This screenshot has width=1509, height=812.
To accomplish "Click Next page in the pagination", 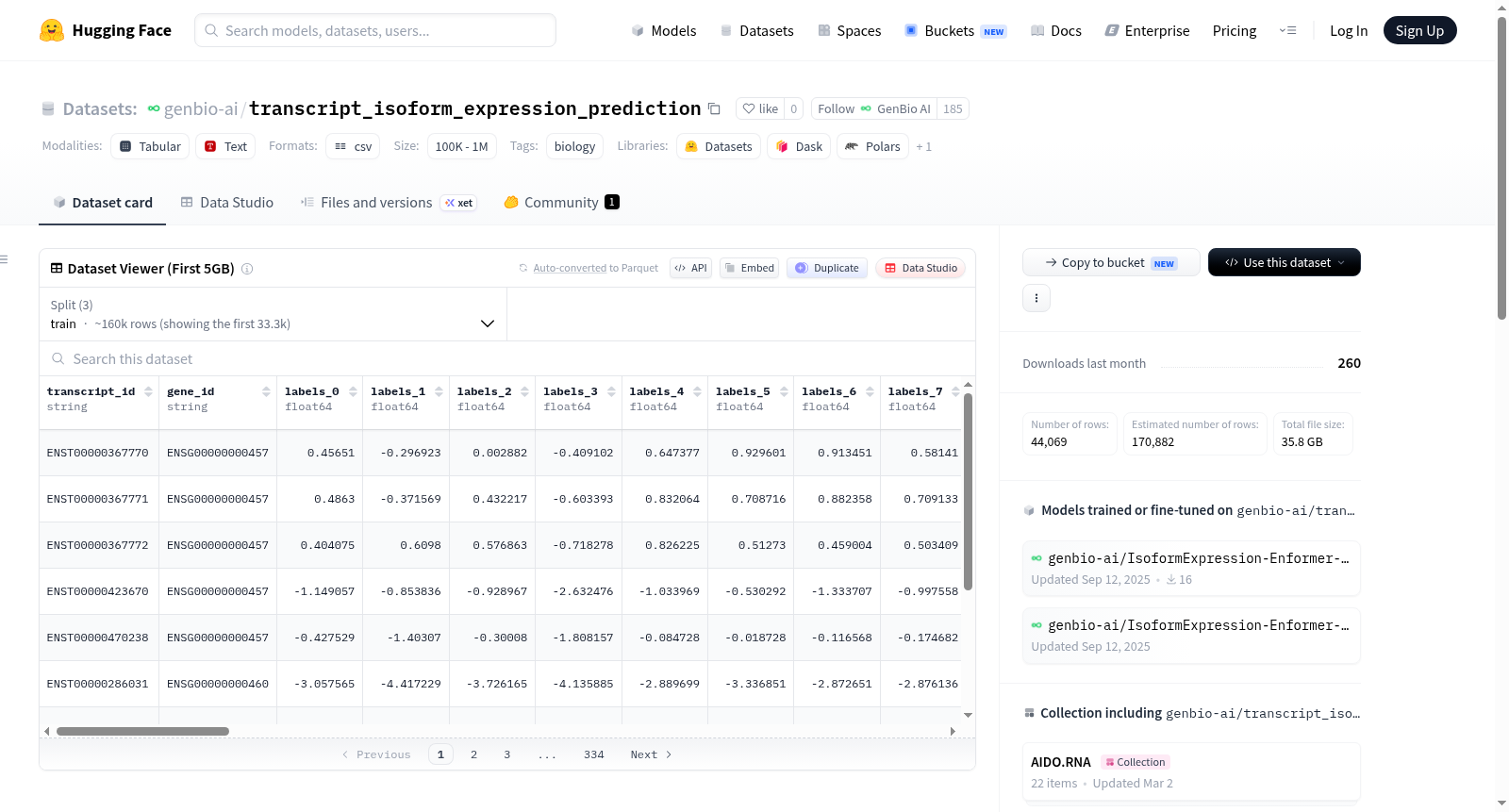I will coord(651,754).
